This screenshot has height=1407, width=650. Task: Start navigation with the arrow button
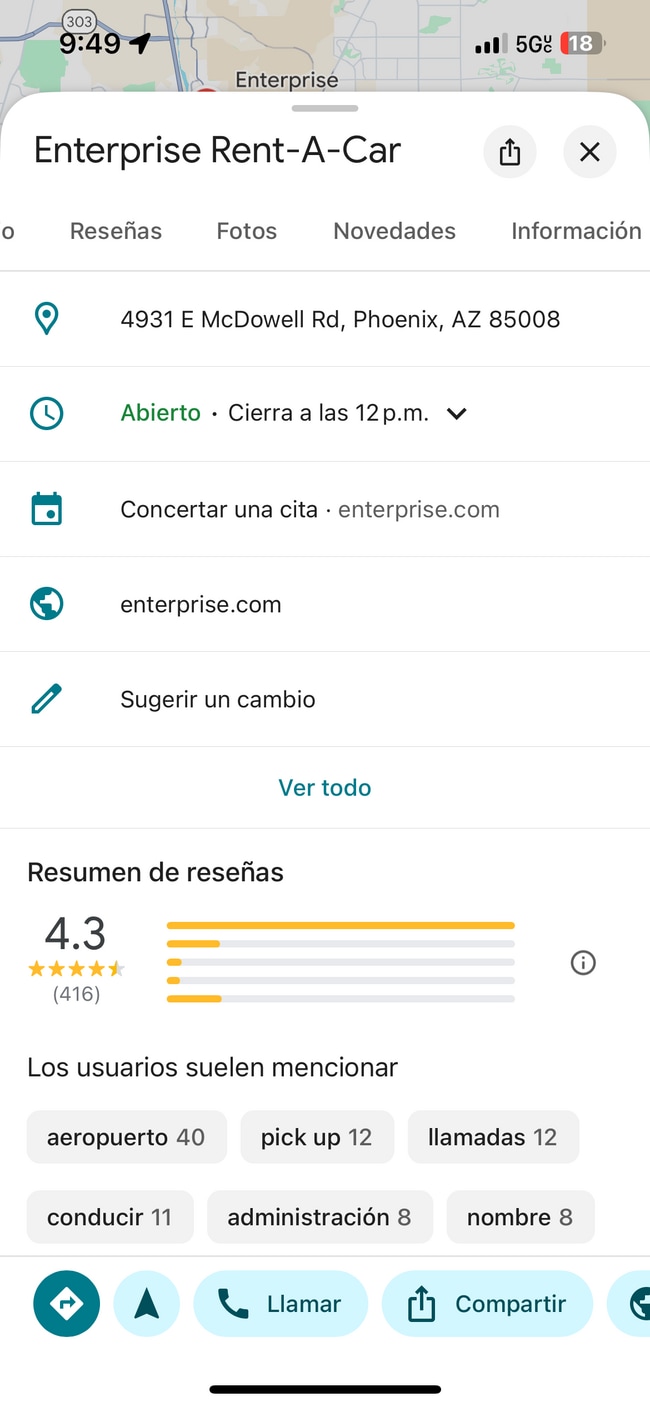pyautogui.click(x=147, y=1304)
